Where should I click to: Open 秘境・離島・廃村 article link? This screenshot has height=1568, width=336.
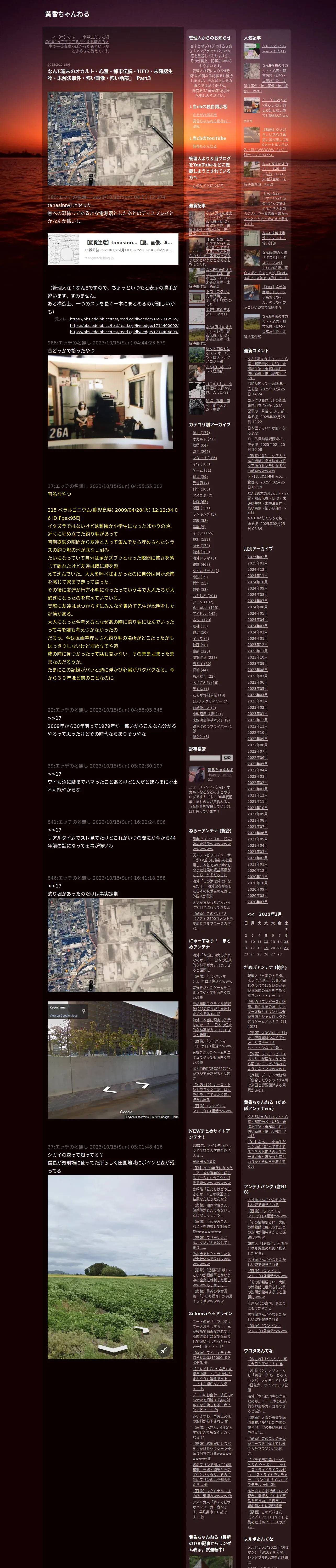coord(218,405)
